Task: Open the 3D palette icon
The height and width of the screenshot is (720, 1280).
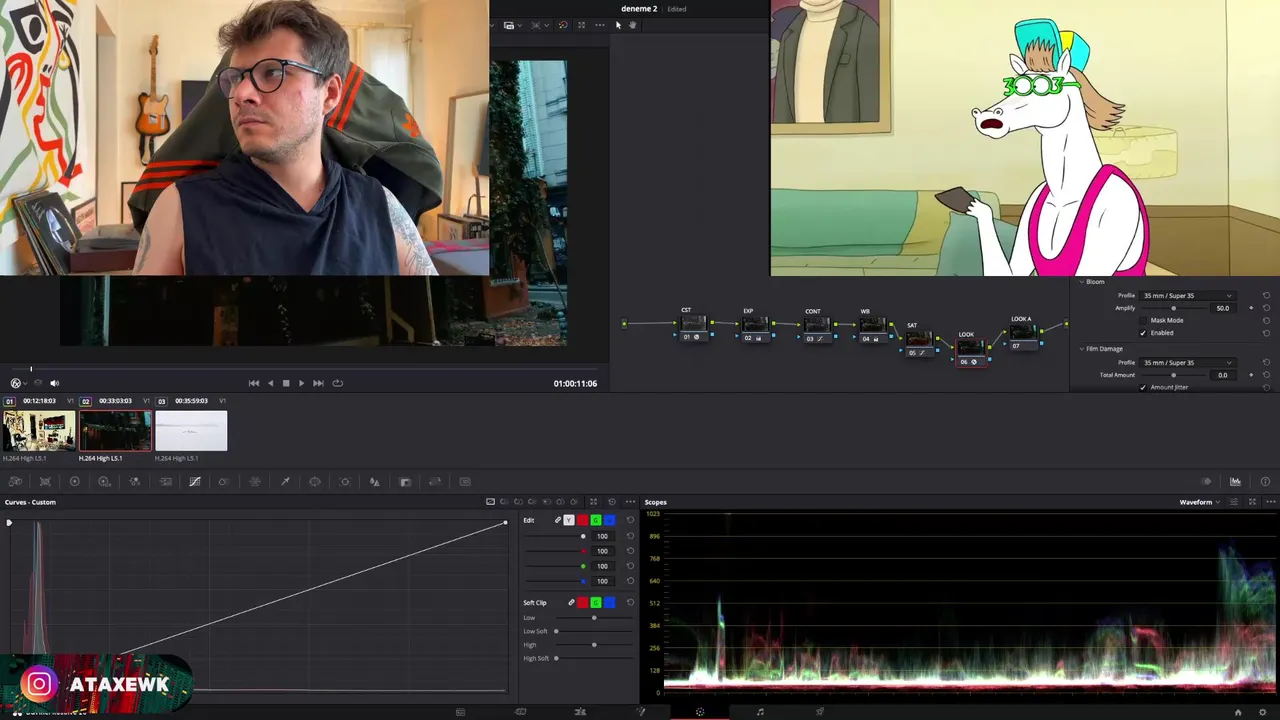Action: click(x=465, y=482)
